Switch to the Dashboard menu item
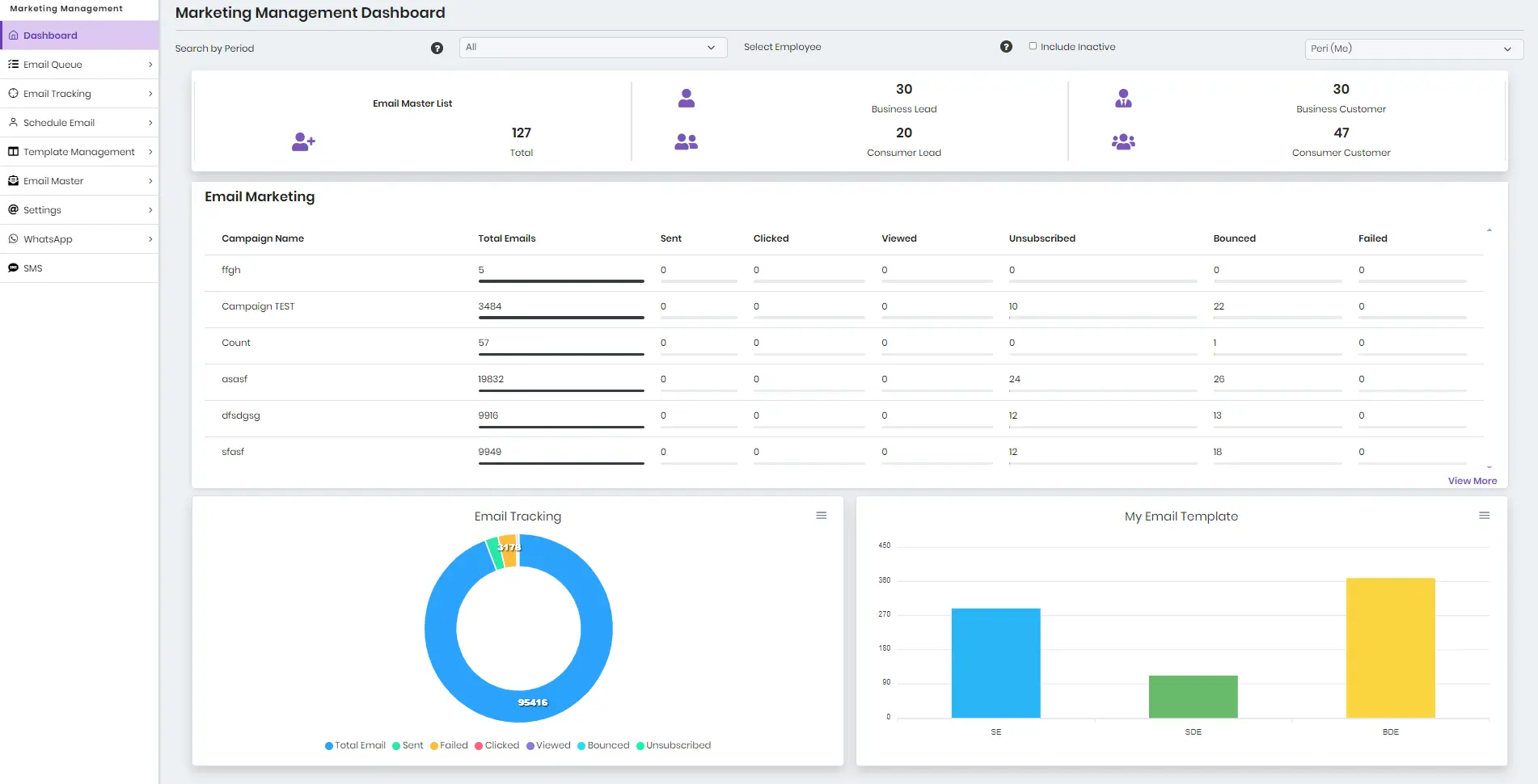 [x=50, y=35]
